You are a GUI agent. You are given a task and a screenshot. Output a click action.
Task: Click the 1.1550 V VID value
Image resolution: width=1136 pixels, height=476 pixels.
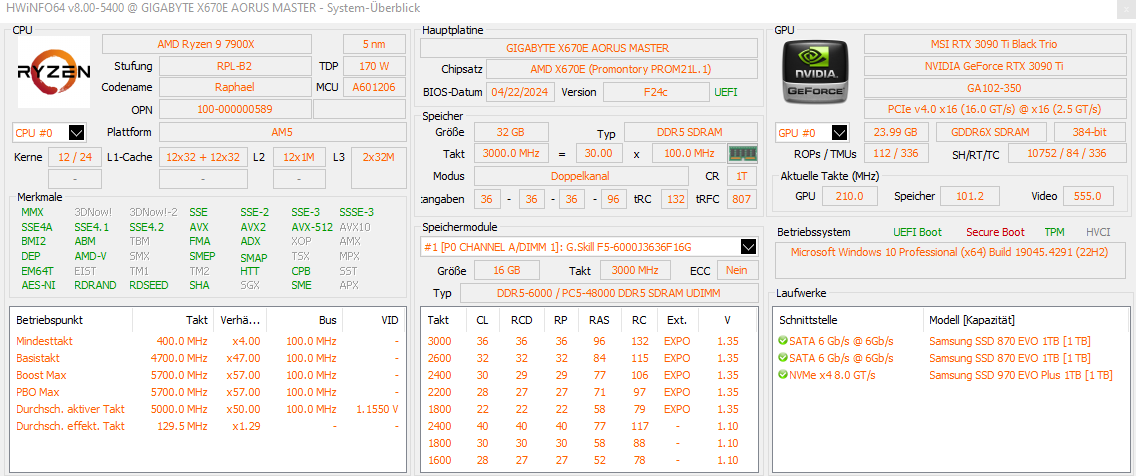click(377, 409)
